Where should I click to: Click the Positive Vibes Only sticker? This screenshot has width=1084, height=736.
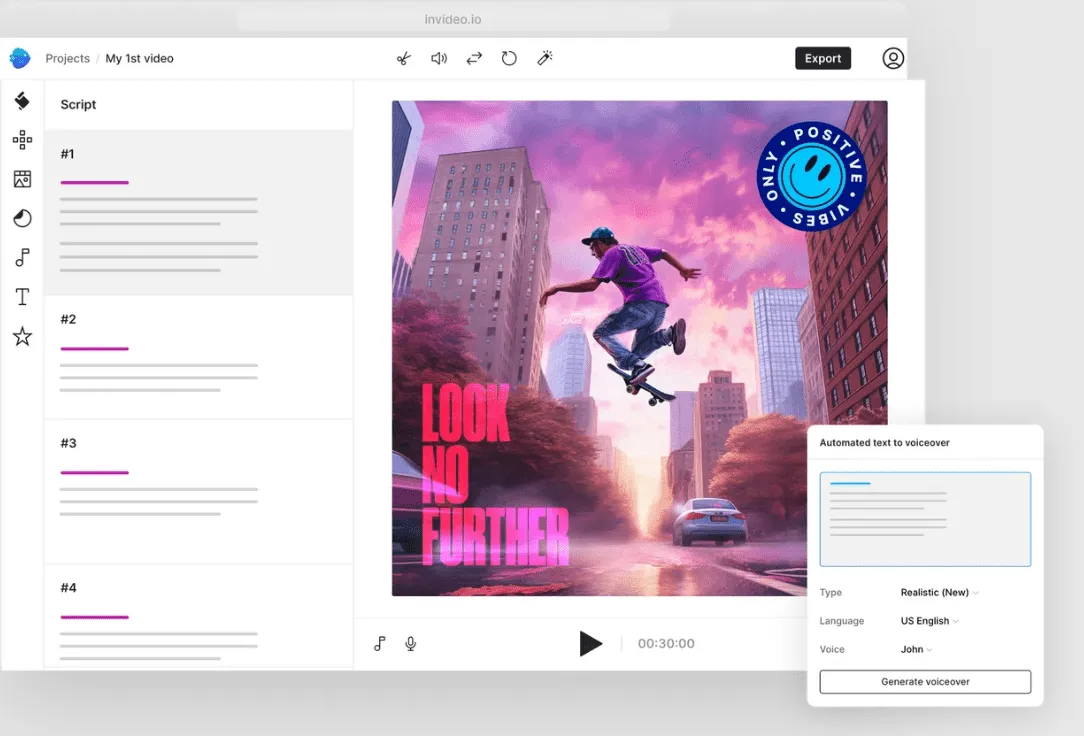tap(812, 176)
